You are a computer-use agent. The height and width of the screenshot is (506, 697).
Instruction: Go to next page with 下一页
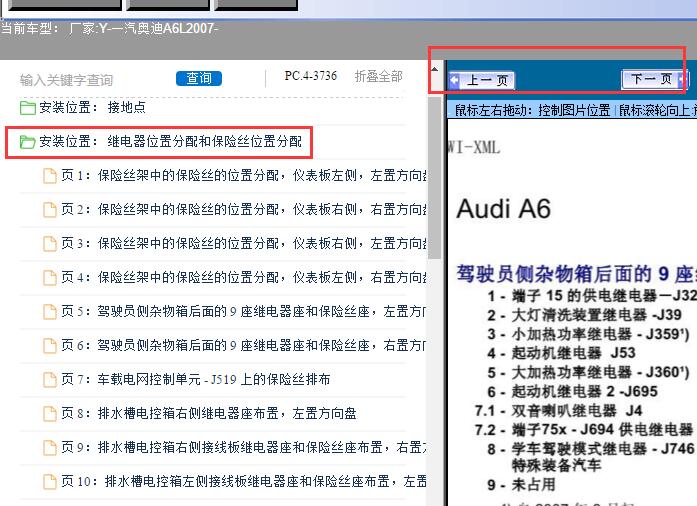[655, 79]
